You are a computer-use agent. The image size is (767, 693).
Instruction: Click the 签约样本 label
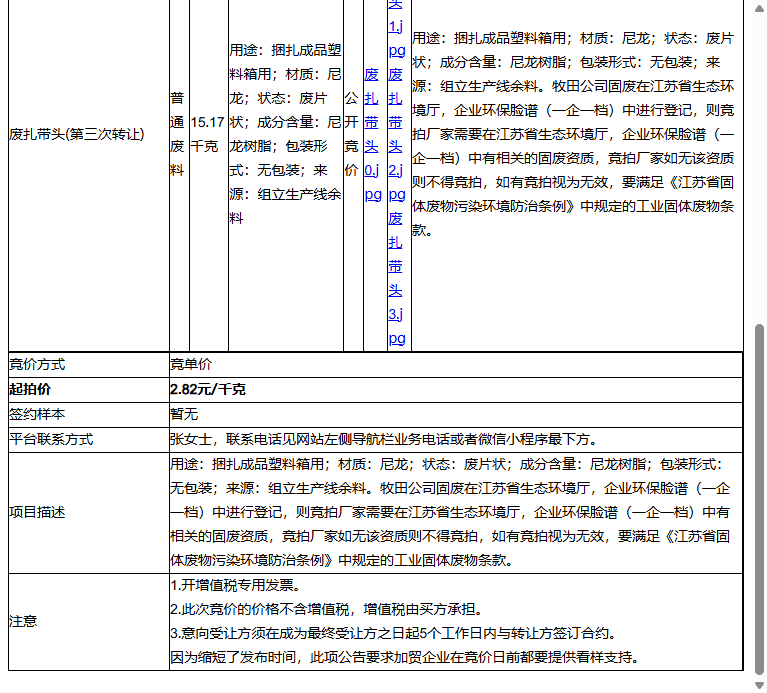coord(37,414)
